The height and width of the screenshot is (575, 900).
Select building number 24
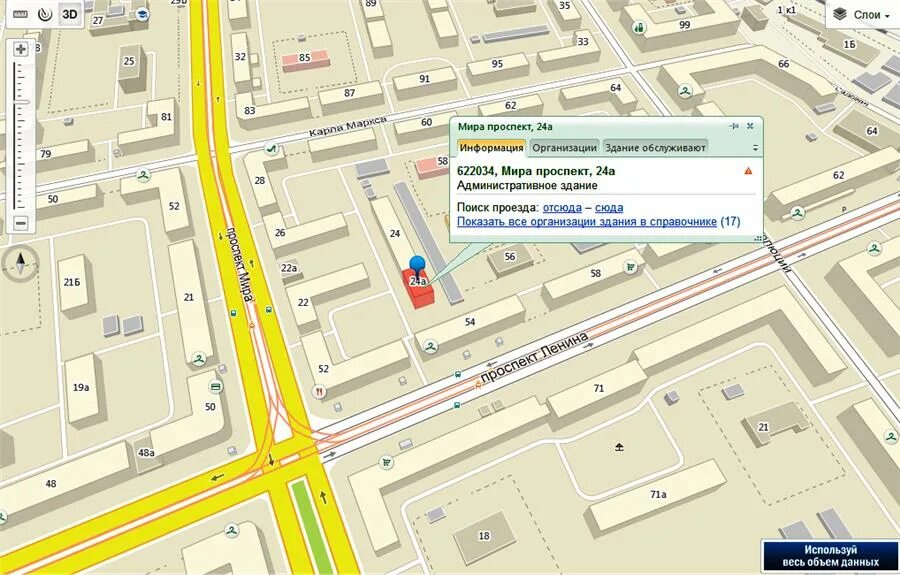(x=395, y=234)
